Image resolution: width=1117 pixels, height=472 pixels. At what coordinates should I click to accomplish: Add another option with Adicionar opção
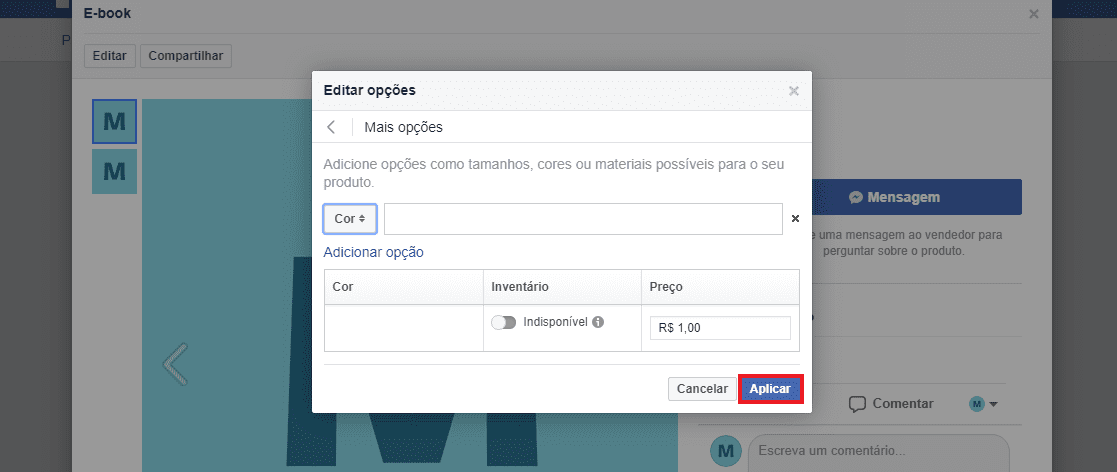pyautogui.click(x=373, y=252)
